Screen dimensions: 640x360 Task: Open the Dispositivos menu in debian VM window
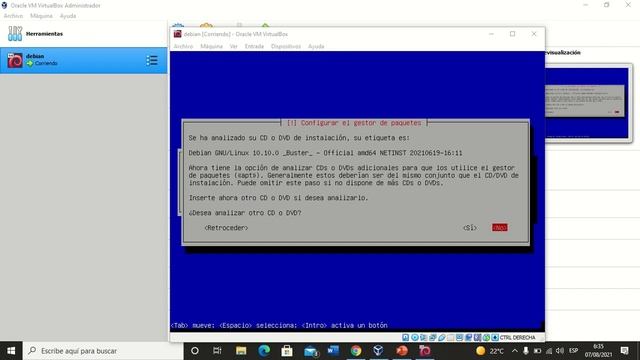286,46
